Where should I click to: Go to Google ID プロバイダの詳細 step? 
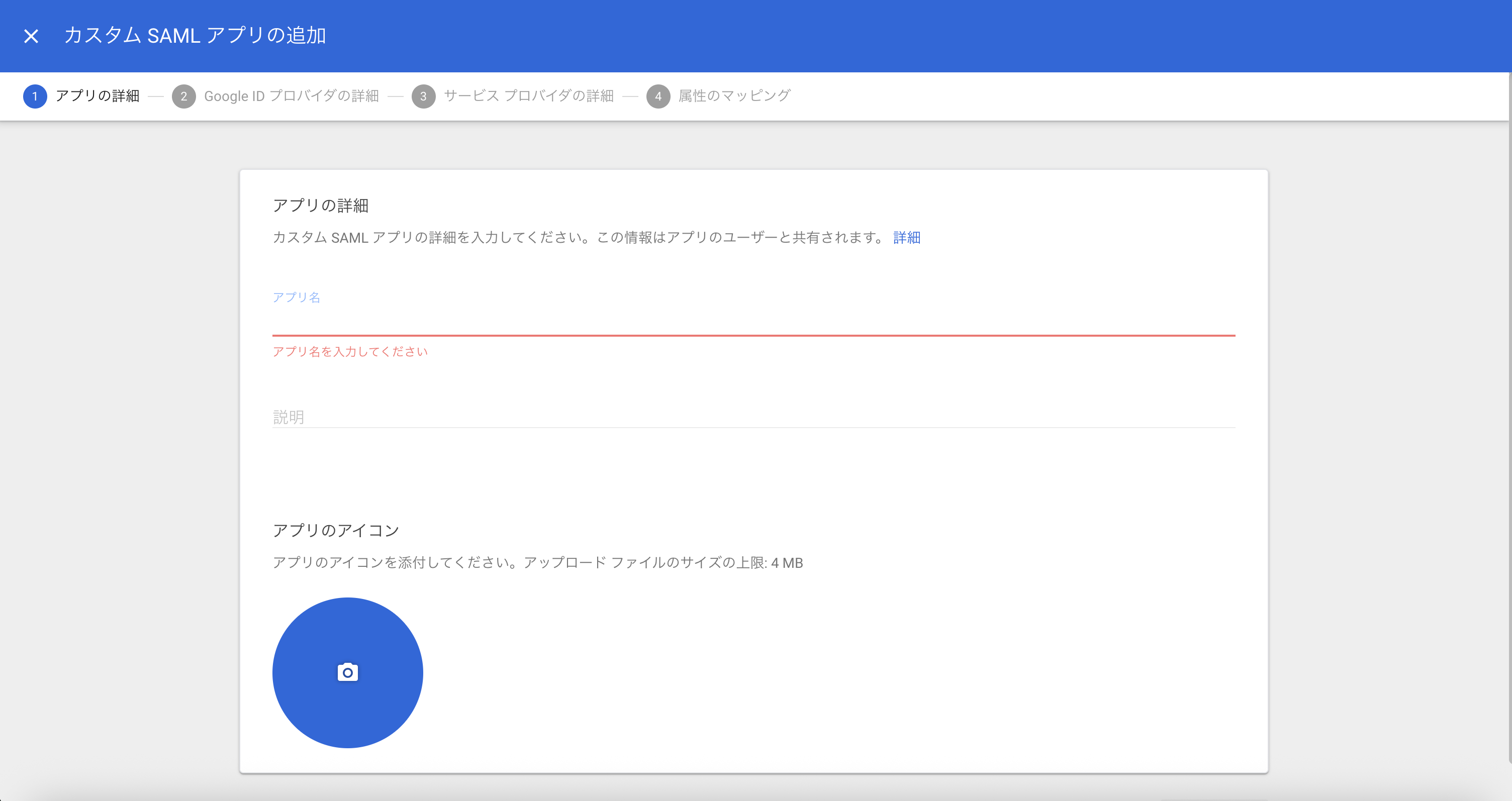291,95
